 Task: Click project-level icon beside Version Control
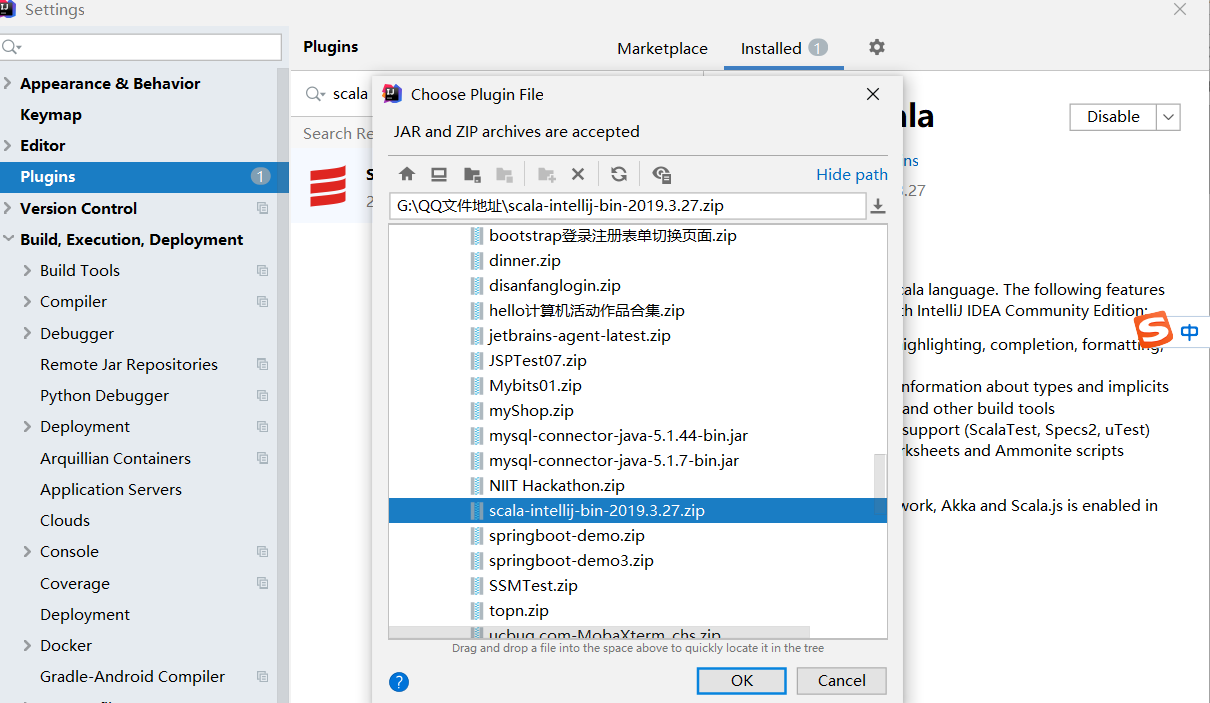click(263, 208)
